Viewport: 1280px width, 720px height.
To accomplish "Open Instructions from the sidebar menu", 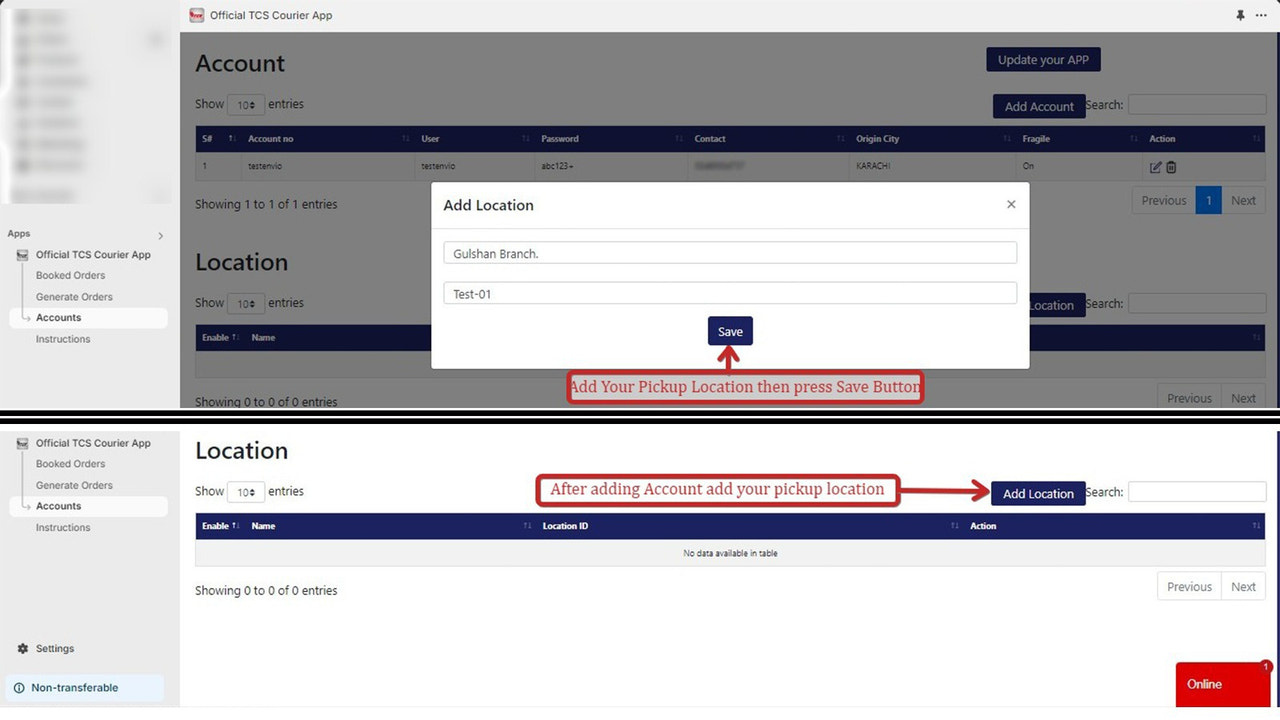I will (x=63, y=339).
